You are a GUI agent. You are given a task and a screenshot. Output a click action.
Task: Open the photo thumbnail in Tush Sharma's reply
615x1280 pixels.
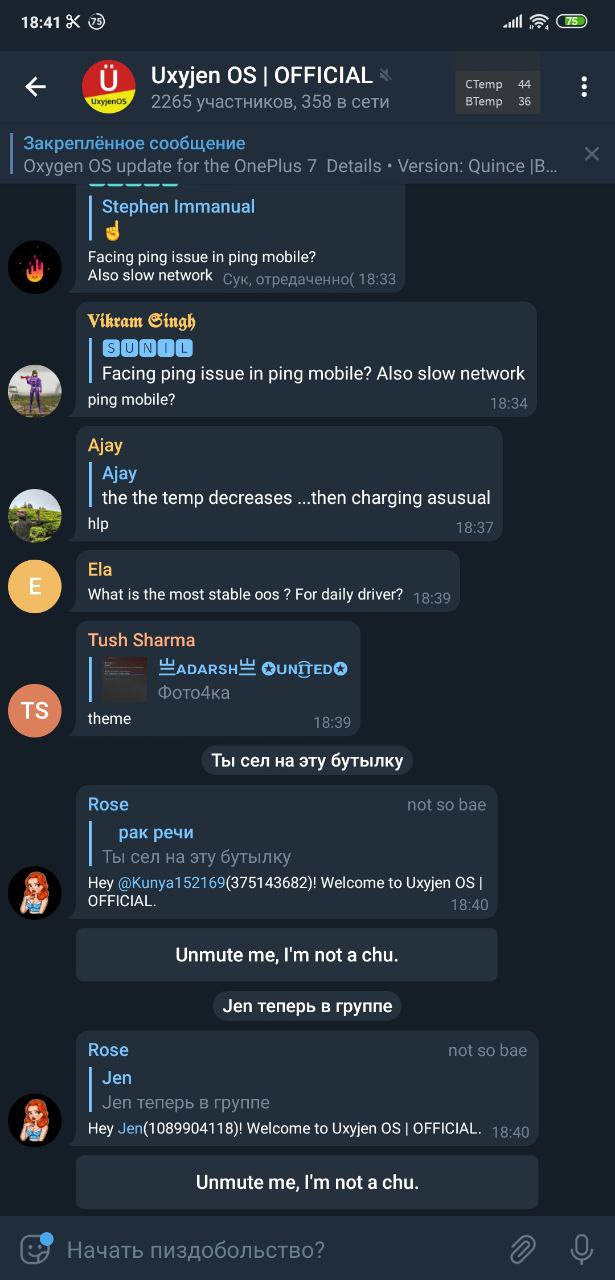124,680
